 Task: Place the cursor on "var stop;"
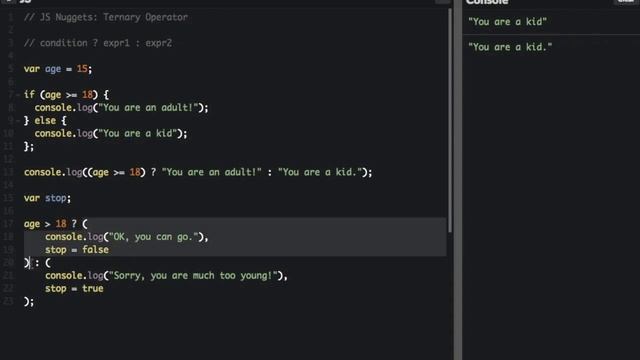tap(47, 198)
